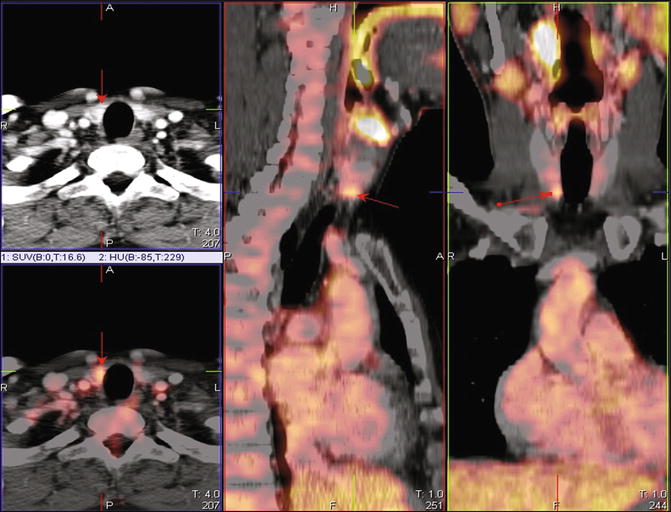
Task: Click the 'R' right-side marker in coronal view
Action: 454,256
